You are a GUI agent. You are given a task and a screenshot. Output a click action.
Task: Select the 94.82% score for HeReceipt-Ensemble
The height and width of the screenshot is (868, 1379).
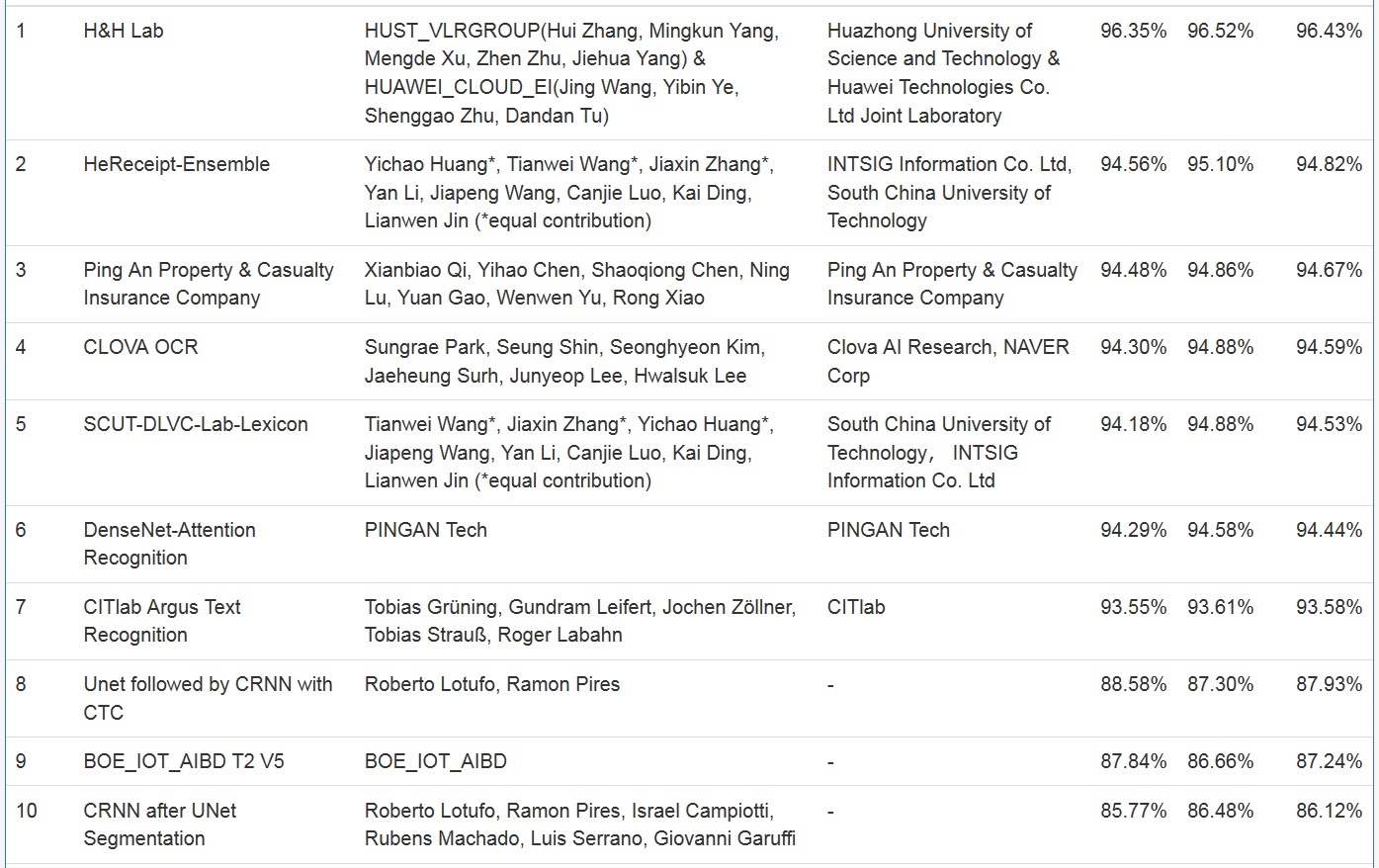1329,164
